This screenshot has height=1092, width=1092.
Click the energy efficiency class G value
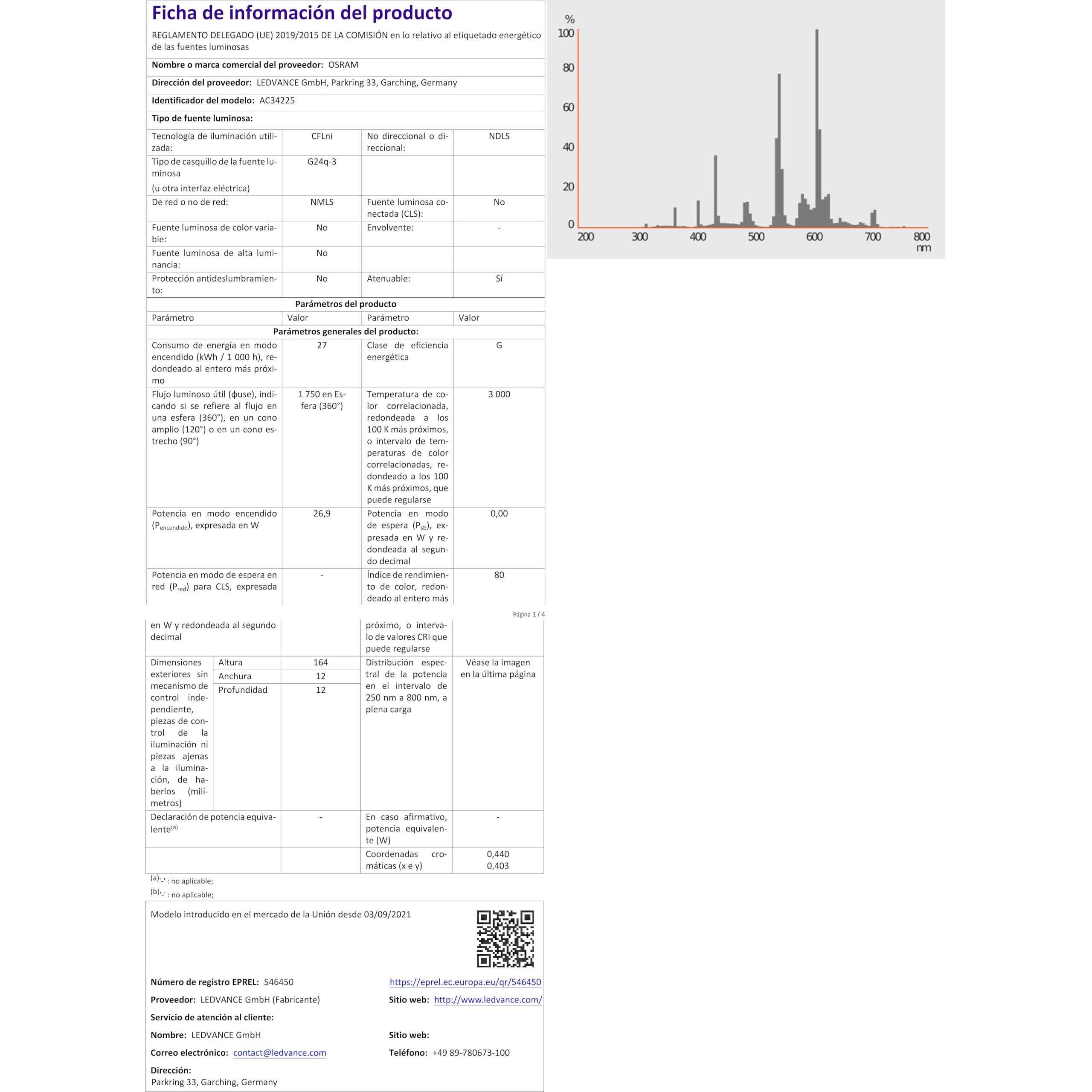pyautogui.click(x=499, y=346)
